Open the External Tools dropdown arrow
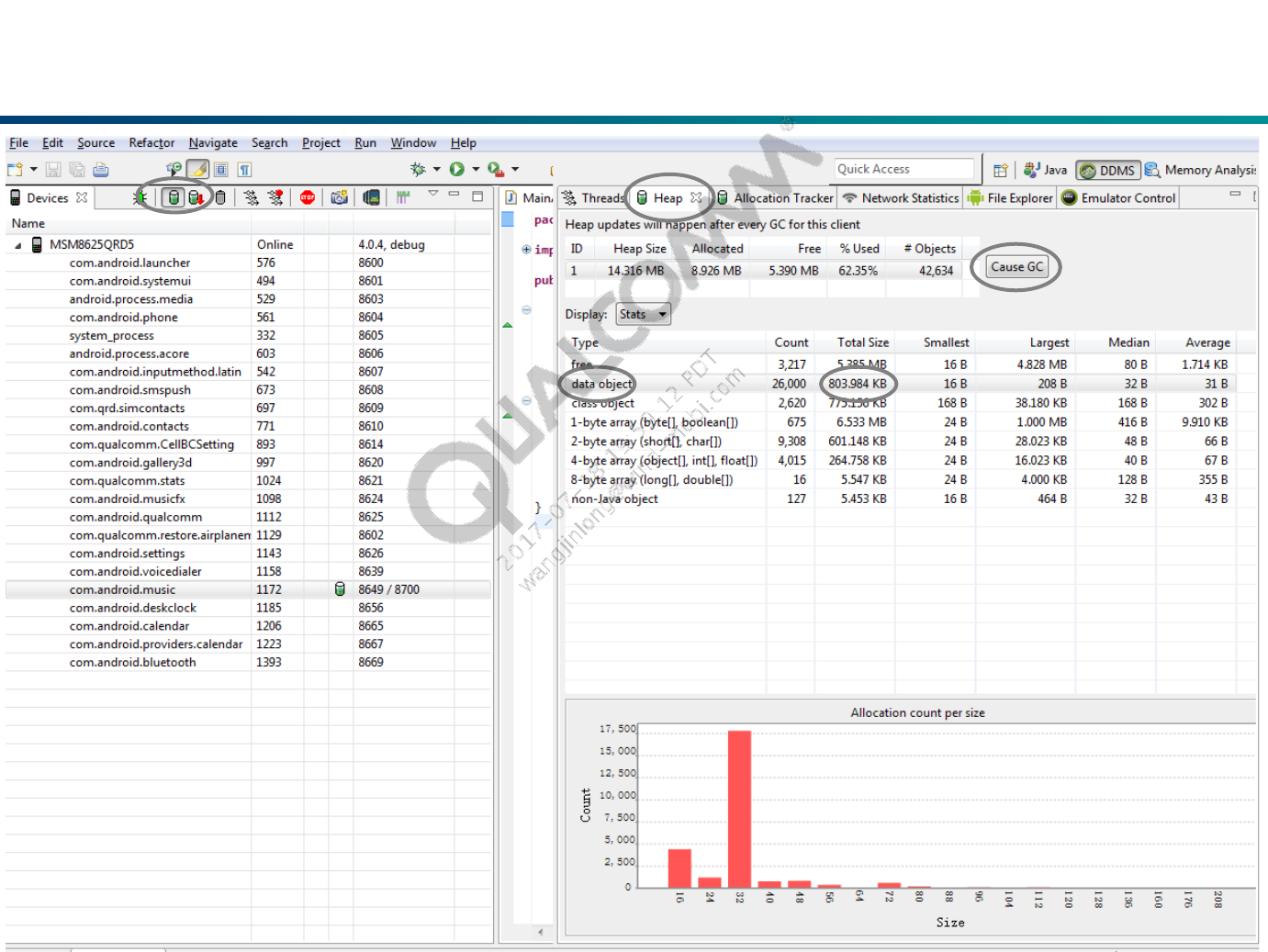1268x952 pixels. pos(515,170)
